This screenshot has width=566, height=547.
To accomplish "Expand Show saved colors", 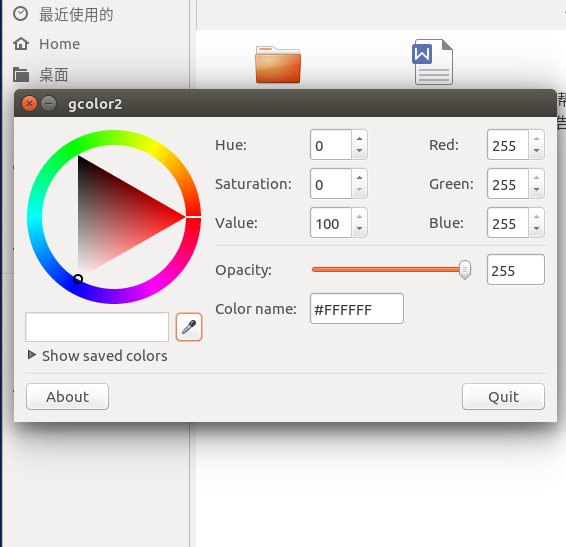I will click(97, 356).
